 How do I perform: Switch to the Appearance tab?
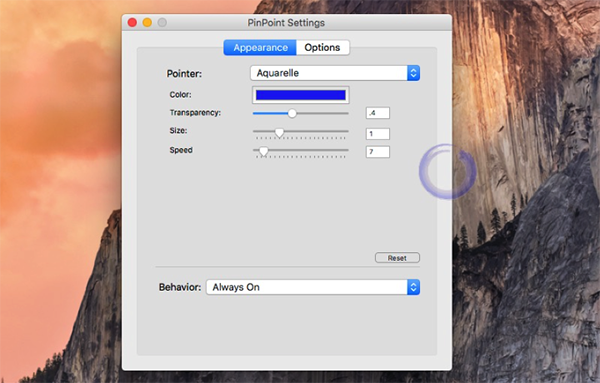pos(260,47)
